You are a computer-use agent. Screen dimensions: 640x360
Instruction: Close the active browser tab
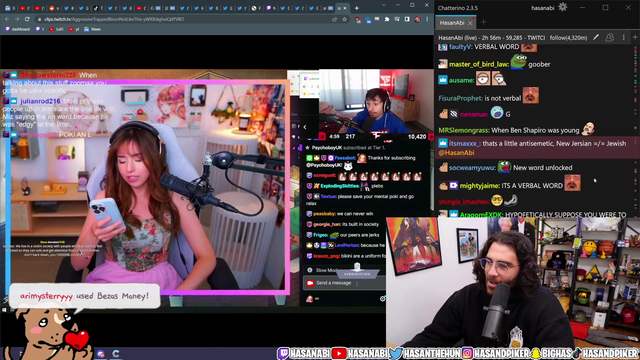(345, 8)
